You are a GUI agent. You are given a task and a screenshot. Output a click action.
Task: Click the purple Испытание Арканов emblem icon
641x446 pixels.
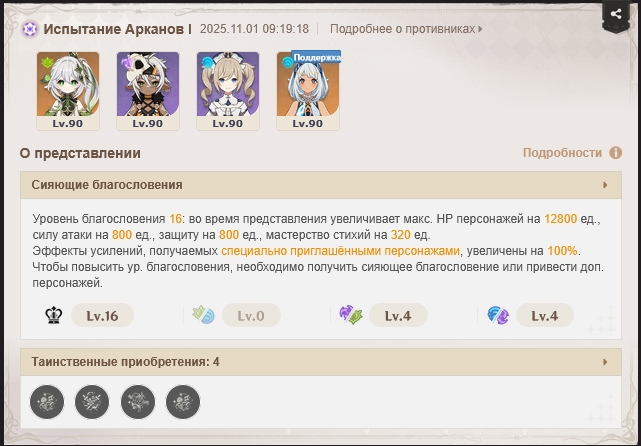point(30,29)
